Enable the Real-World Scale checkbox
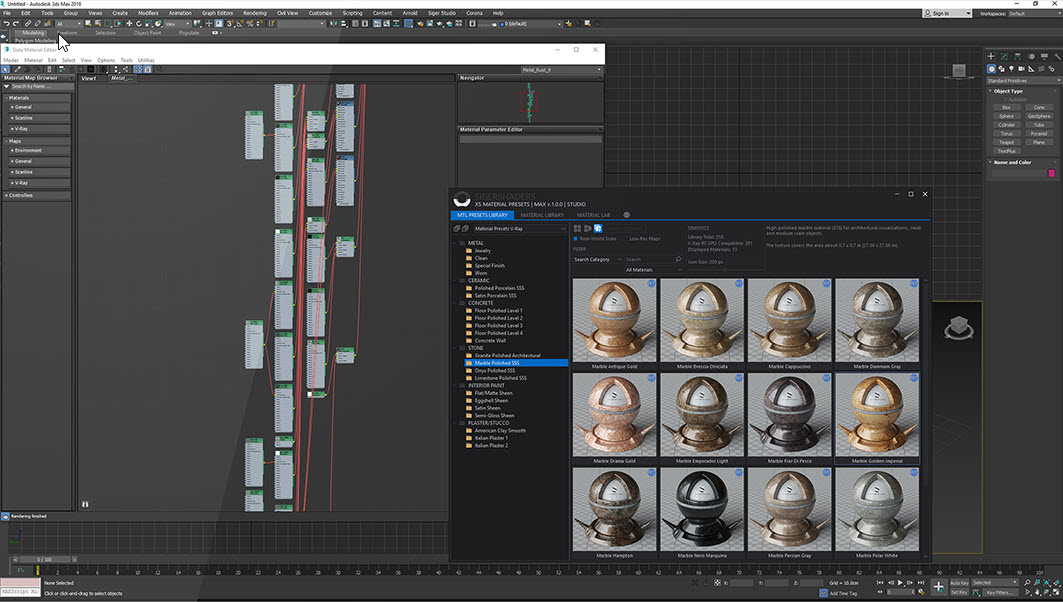This screenshot has height=602, width=1063. point(576,238)
